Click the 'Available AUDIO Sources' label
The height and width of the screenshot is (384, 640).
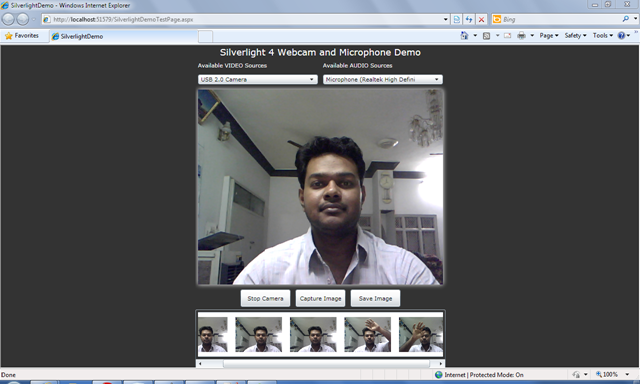click(358, 65)
